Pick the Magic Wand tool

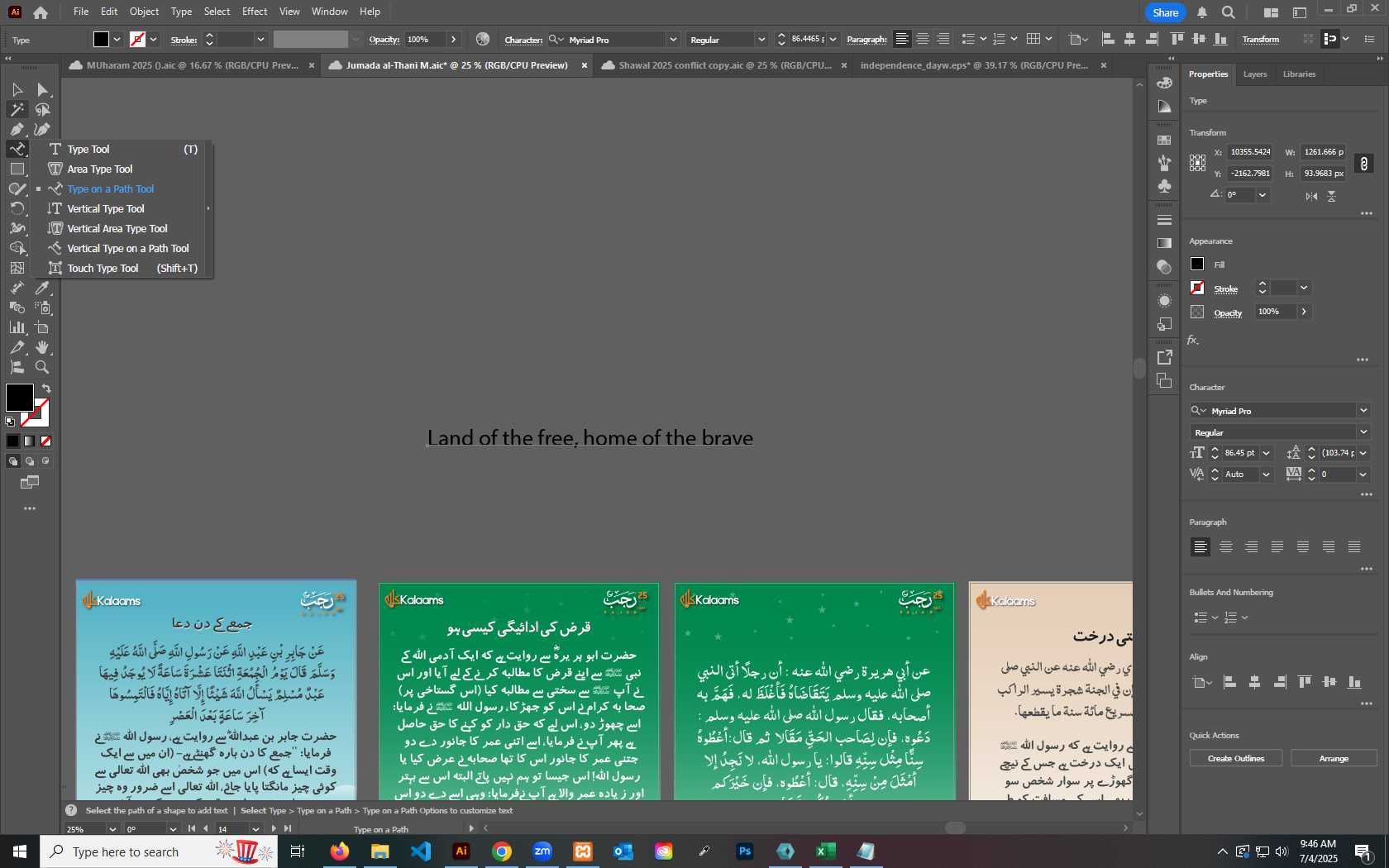click(17, 109)
